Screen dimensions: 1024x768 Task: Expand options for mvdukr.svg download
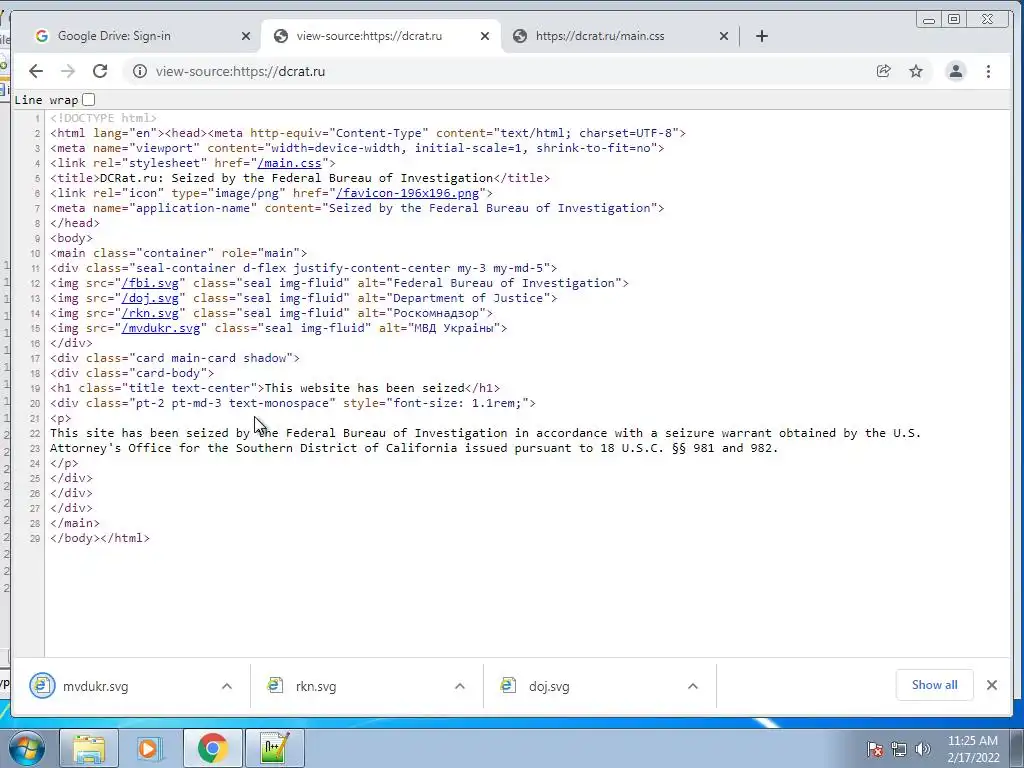[227, 686]
